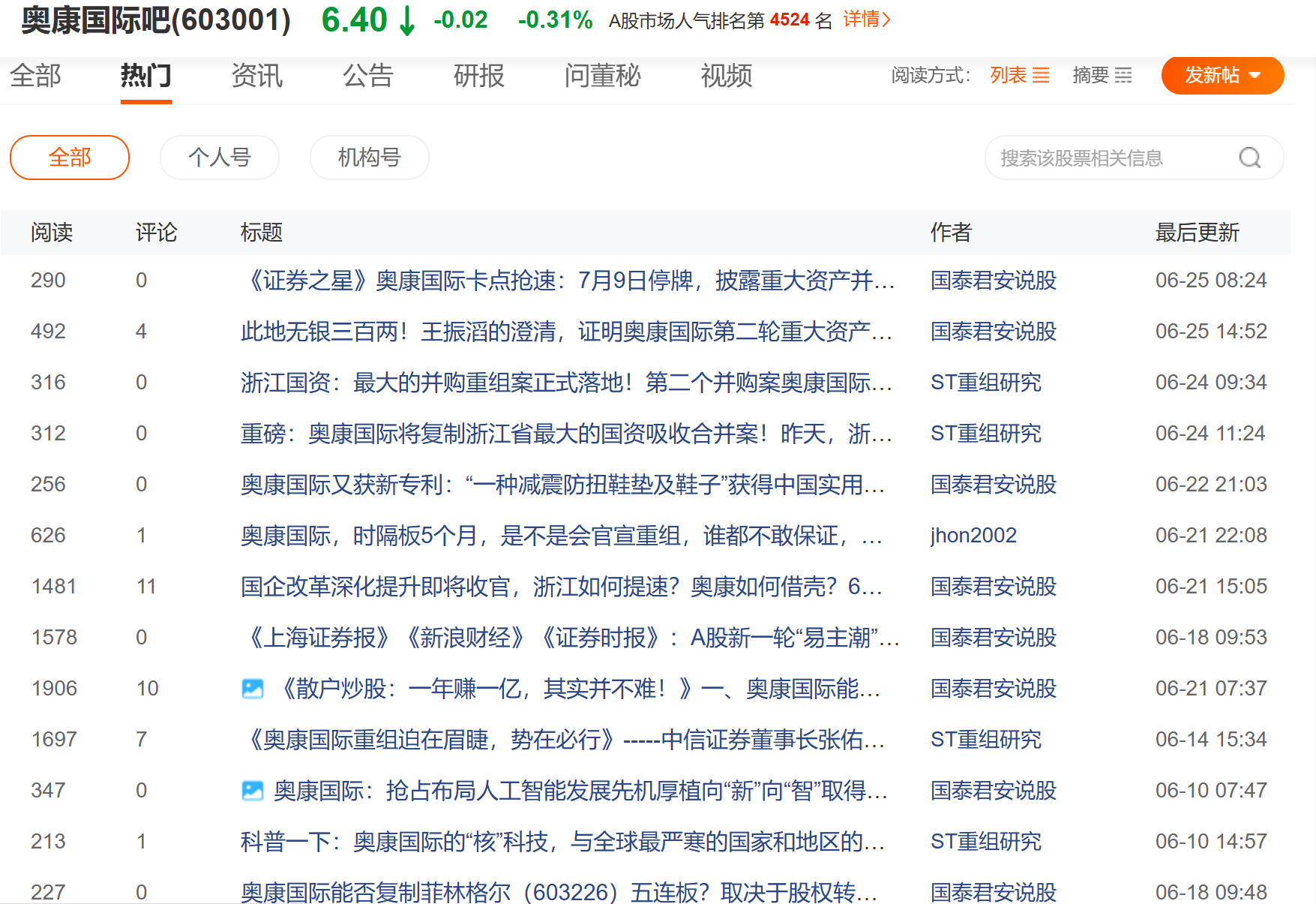Open author jhon2002 profile
The height and width of the screenshot is (904, 1316).
[x=973, y=536]
